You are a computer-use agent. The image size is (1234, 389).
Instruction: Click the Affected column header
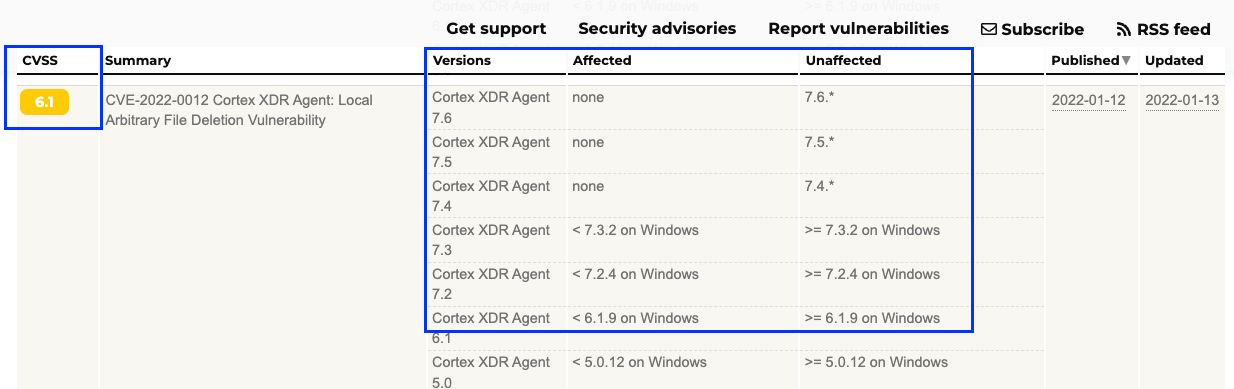click(x=602, y=61)
